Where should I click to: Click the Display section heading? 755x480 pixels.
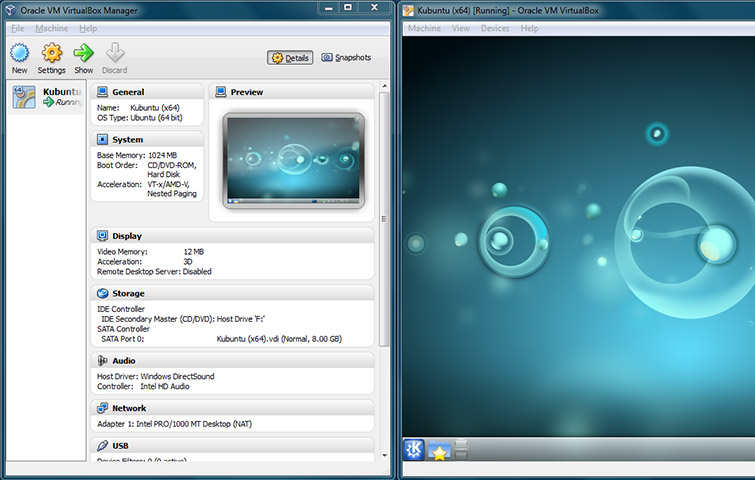point(127,236)
